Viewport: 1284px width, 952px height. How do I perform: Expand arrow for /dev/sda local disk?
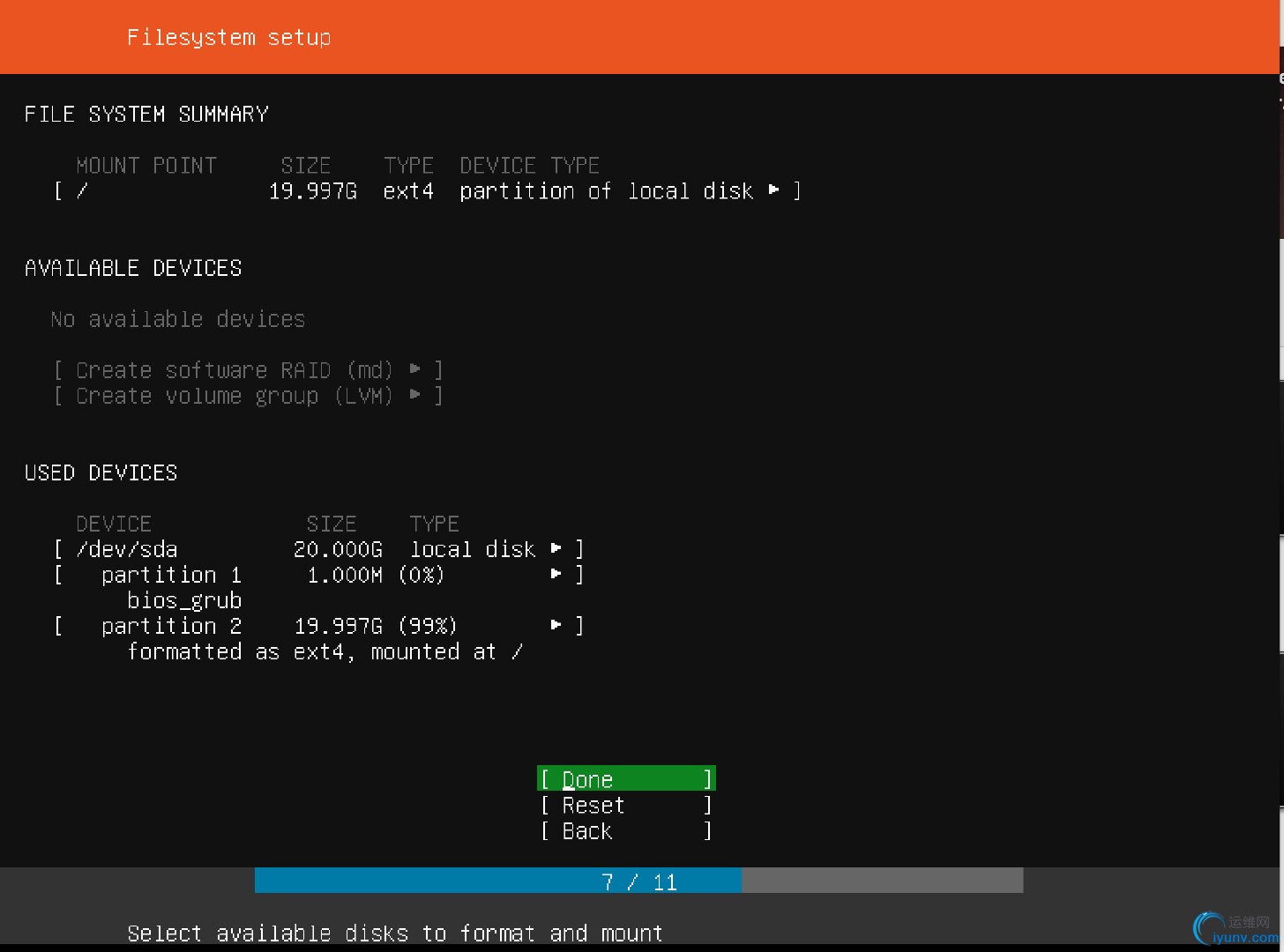(x=556, y=548)
